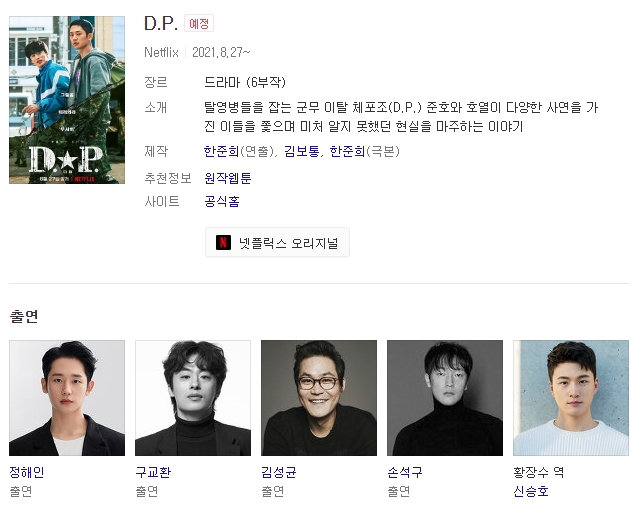
Task: Visit the 공식홈 official site link
Action: tap(222, 201)
